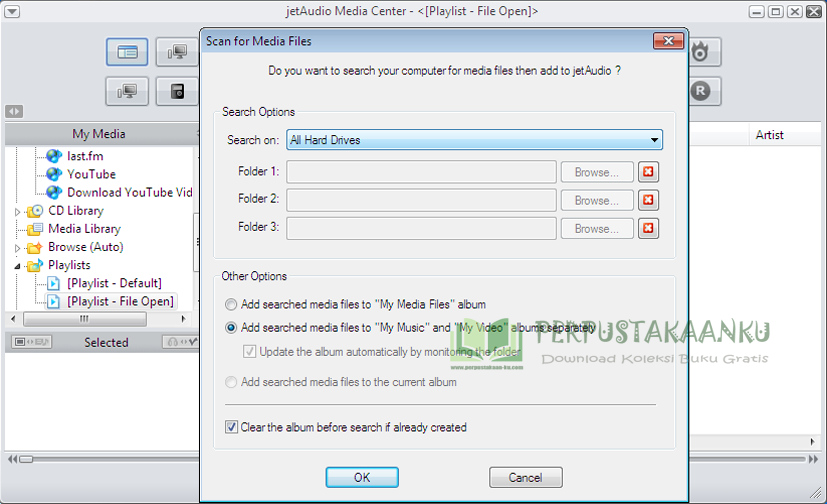This screenshot has width=827, height=504.
Task: Click OK to start media scan
Action: [x=362, y=478]
